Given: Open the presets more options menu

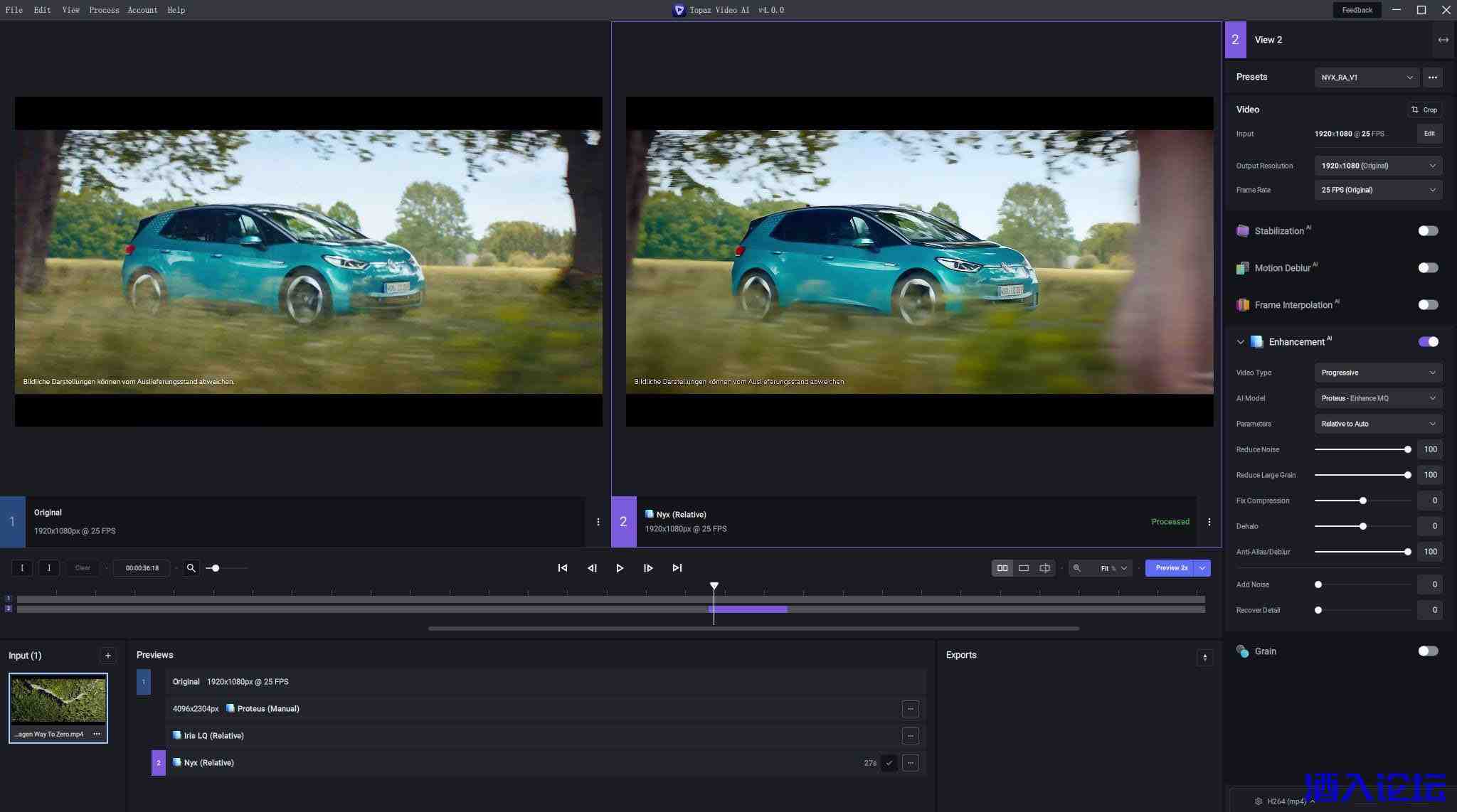Looking at the screenshot, I should pyautogui.click(x=1432, y=78).
